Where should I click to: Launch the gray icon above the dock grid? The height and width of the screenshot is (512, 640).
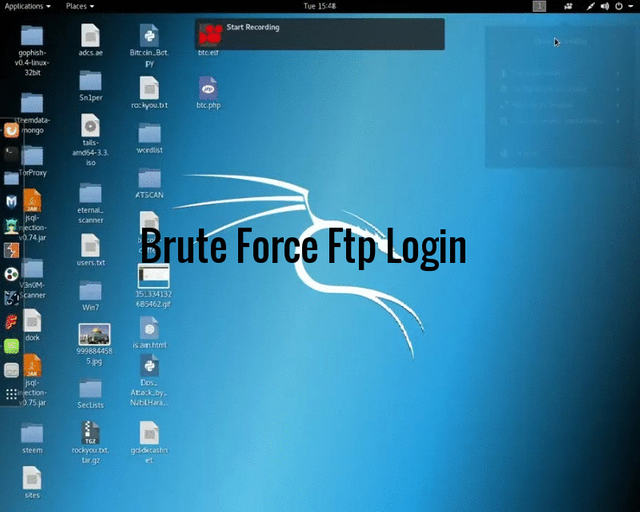(11, 370)
